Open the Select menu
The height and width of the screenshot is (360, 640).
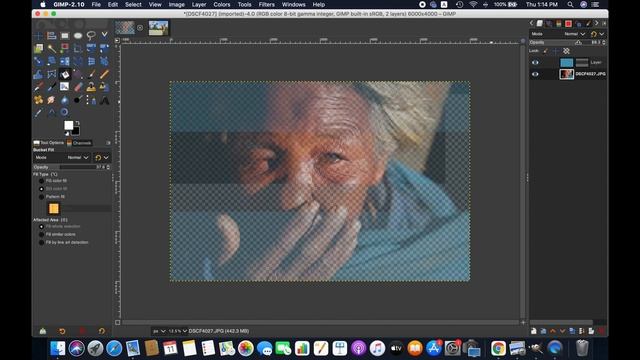coord(133,4)
